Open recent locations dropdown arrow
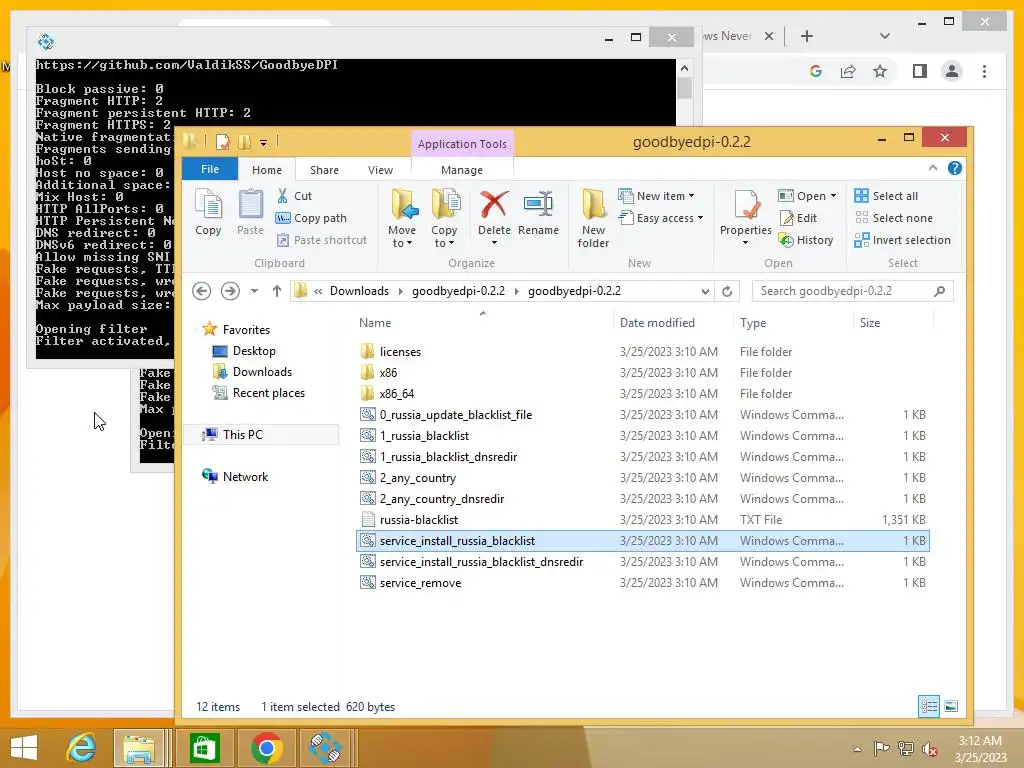 [254, 291]
